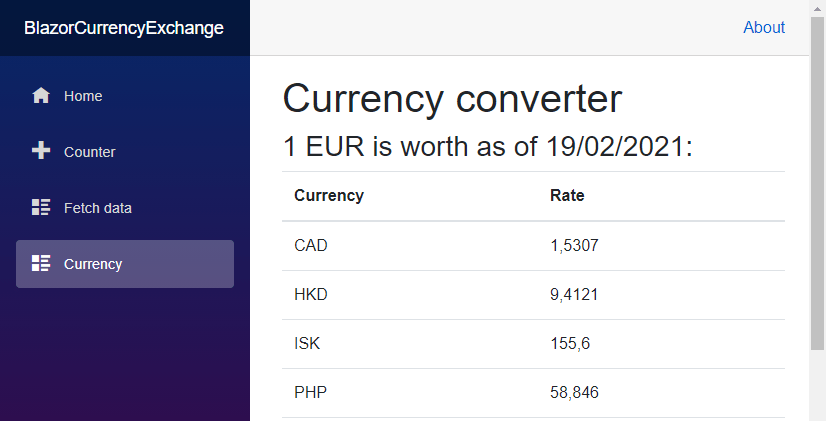Click the Rate column header
Image resolution: width=826 pixels, height=421 pixels.
(567, 196)
